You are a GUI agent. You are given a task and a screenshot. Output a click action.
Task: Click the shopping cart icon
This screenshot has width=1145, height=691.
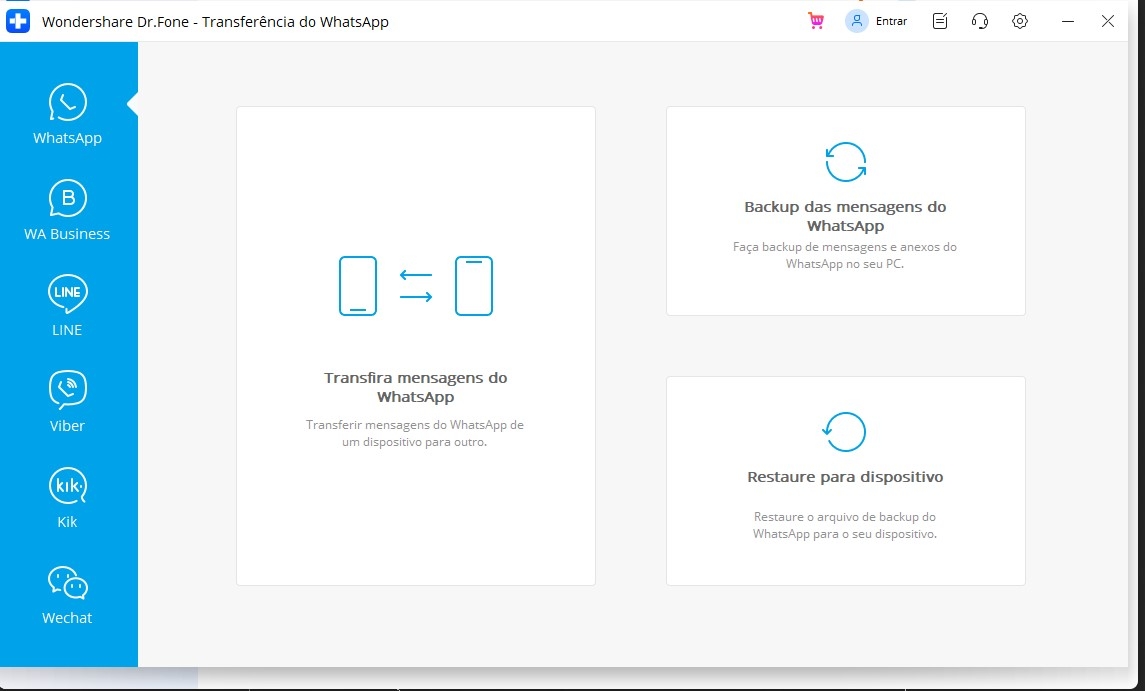tap(816, 21)
